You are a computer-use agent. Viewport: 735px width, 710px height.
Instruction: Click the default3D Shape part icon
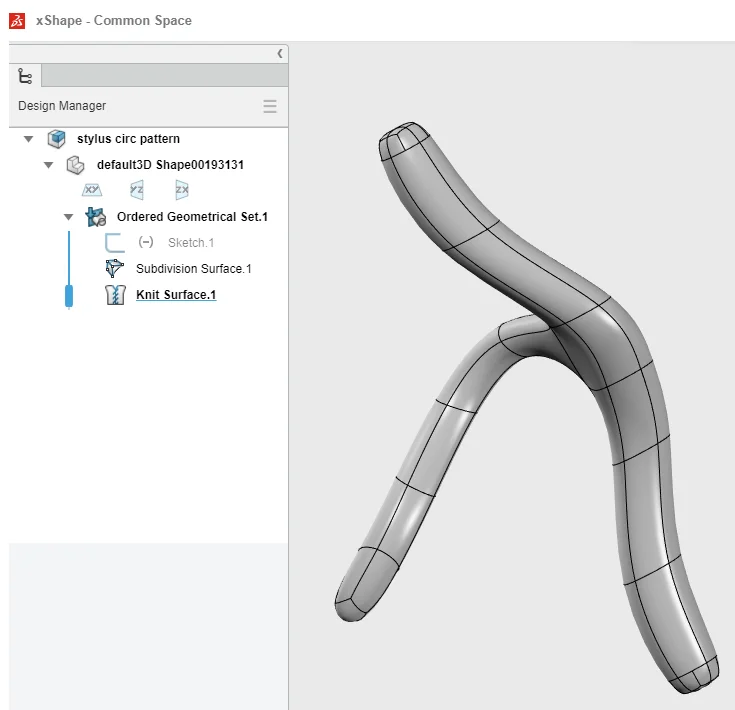pos(75,164)
